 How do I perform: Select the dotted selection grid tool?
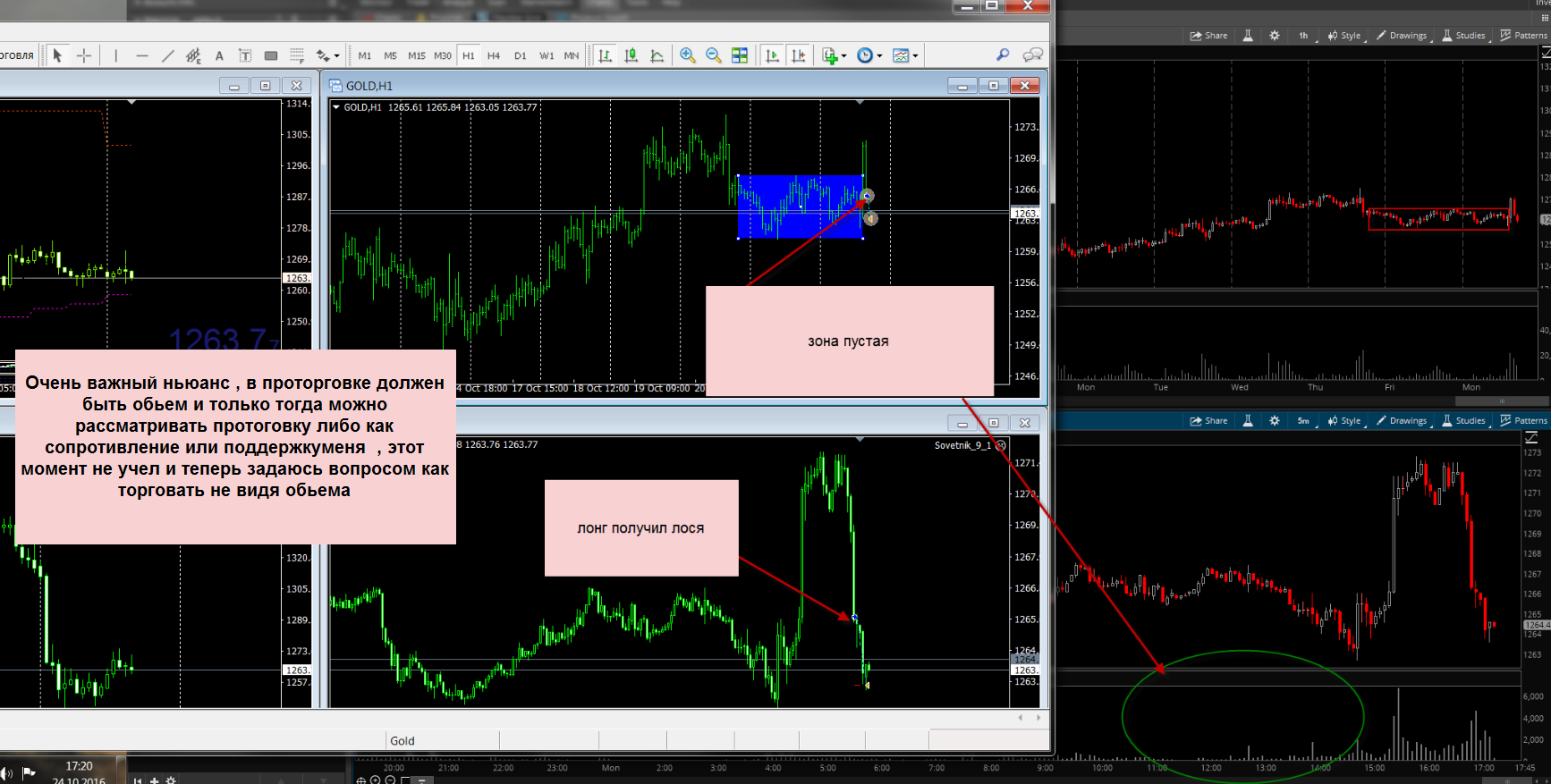tap(297, 55)
